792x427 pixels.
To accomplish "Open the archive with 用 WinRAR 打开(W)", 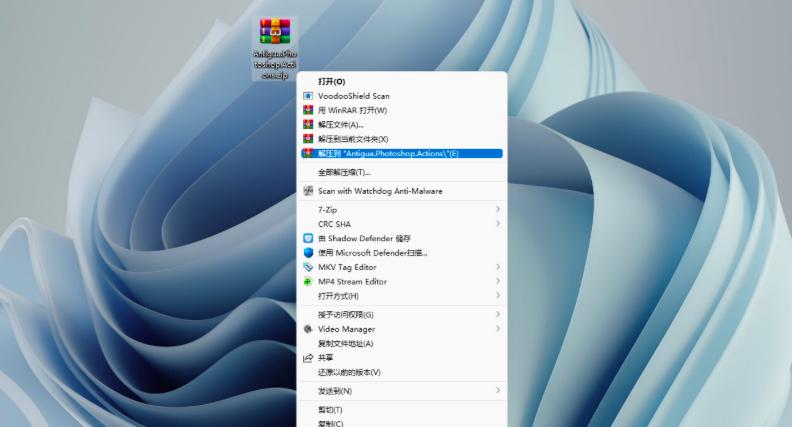I will (402, 110).
